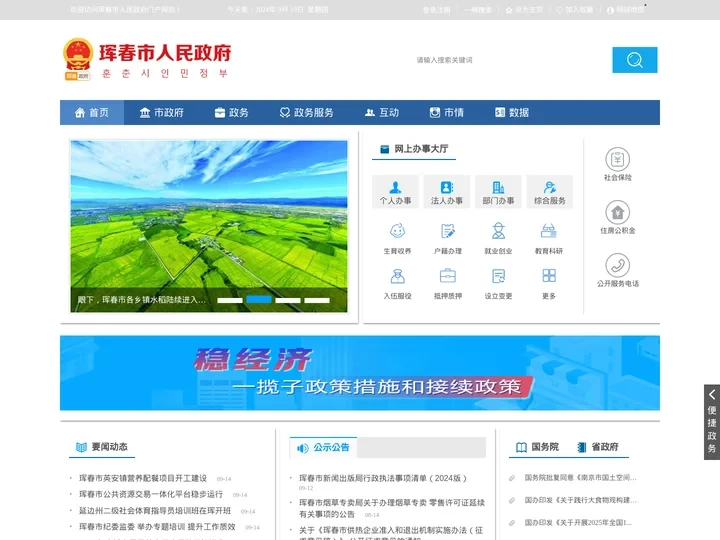Viewport: 720px width, 540px height.
Task: Click the 珲春市人民政府 logo emblem
Action: tap(78, 59)
